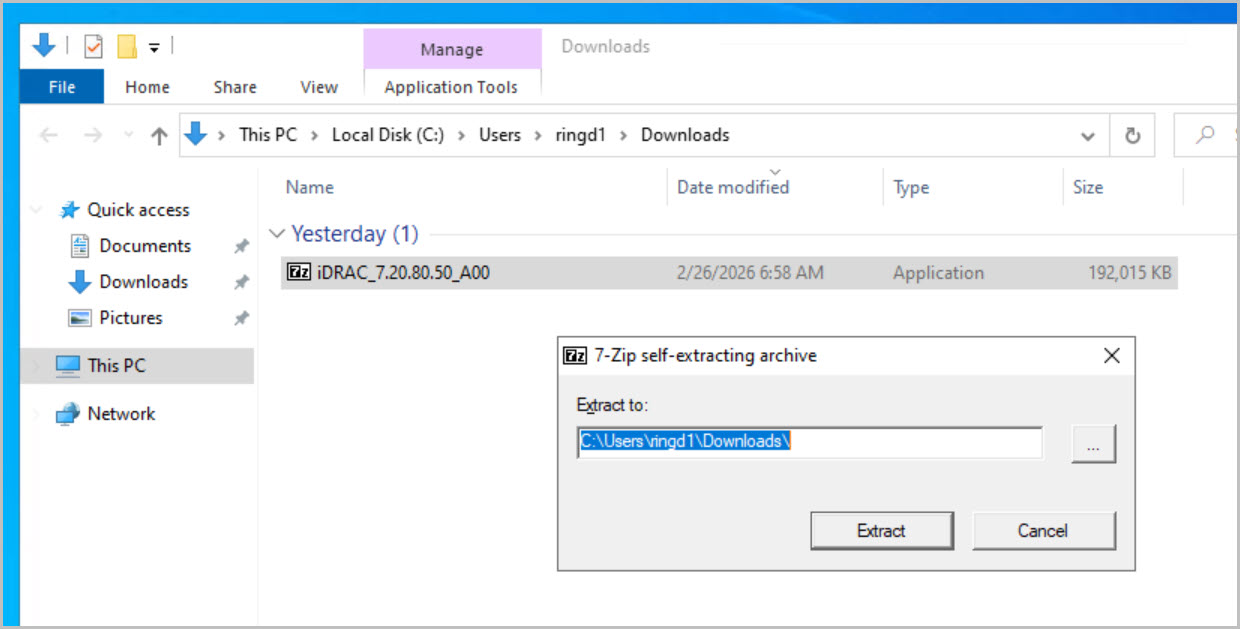
Task: Click the pin icon beside Documents
Action: coord(241,246)
